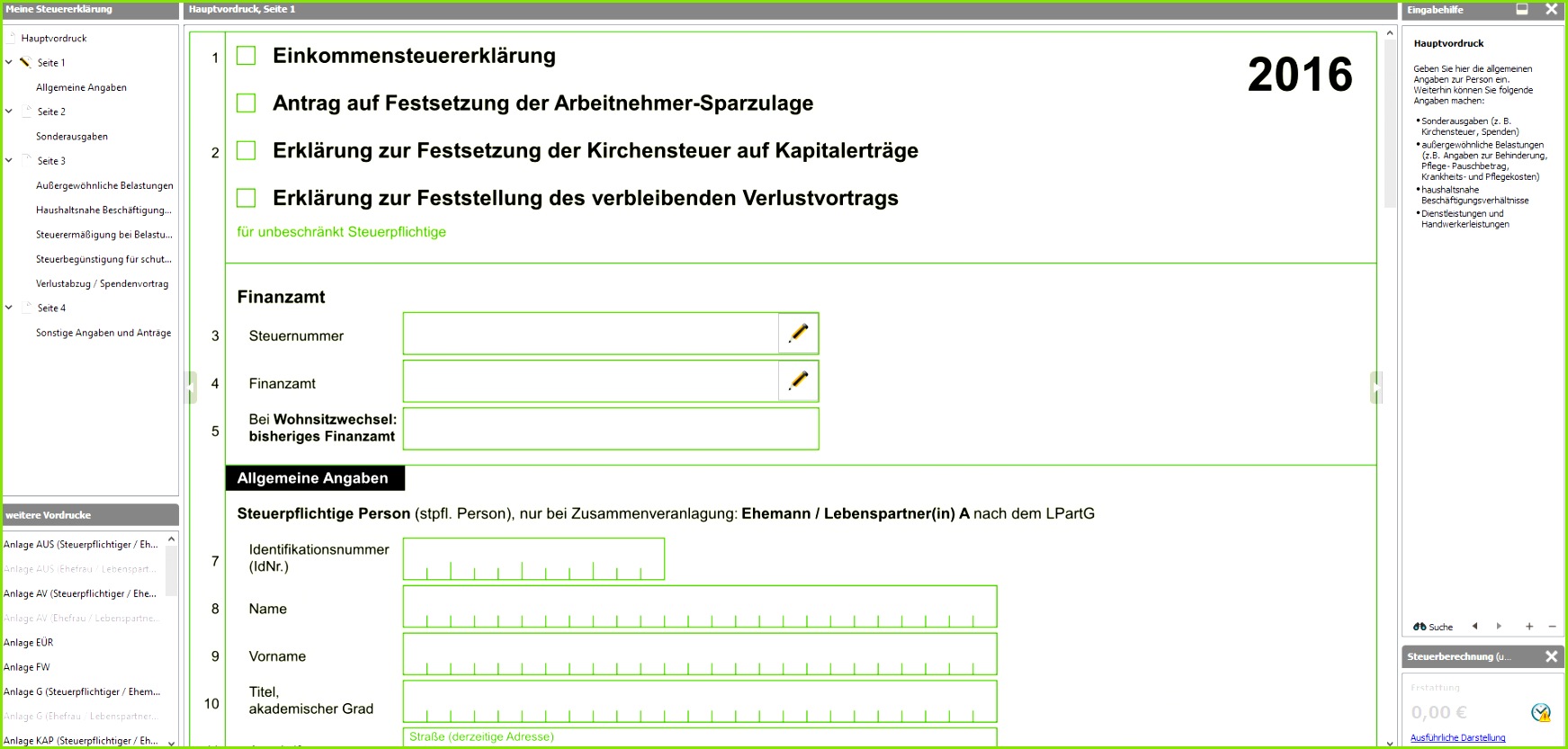Open Außergewöhnliche Belastungen section
The height and width of the screenshot is (749, 1568).
(104, 185)
